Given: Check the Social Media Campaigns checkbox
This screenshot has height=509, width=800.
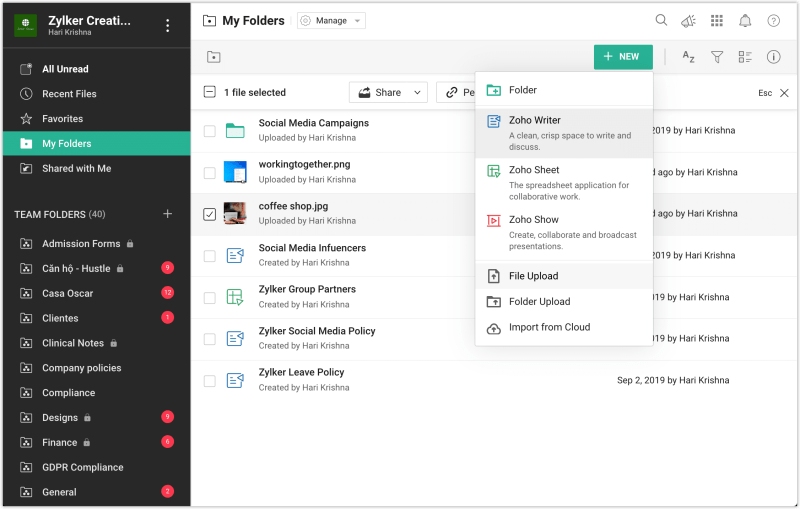Looking at the screenshot, I should coord(210,131).
